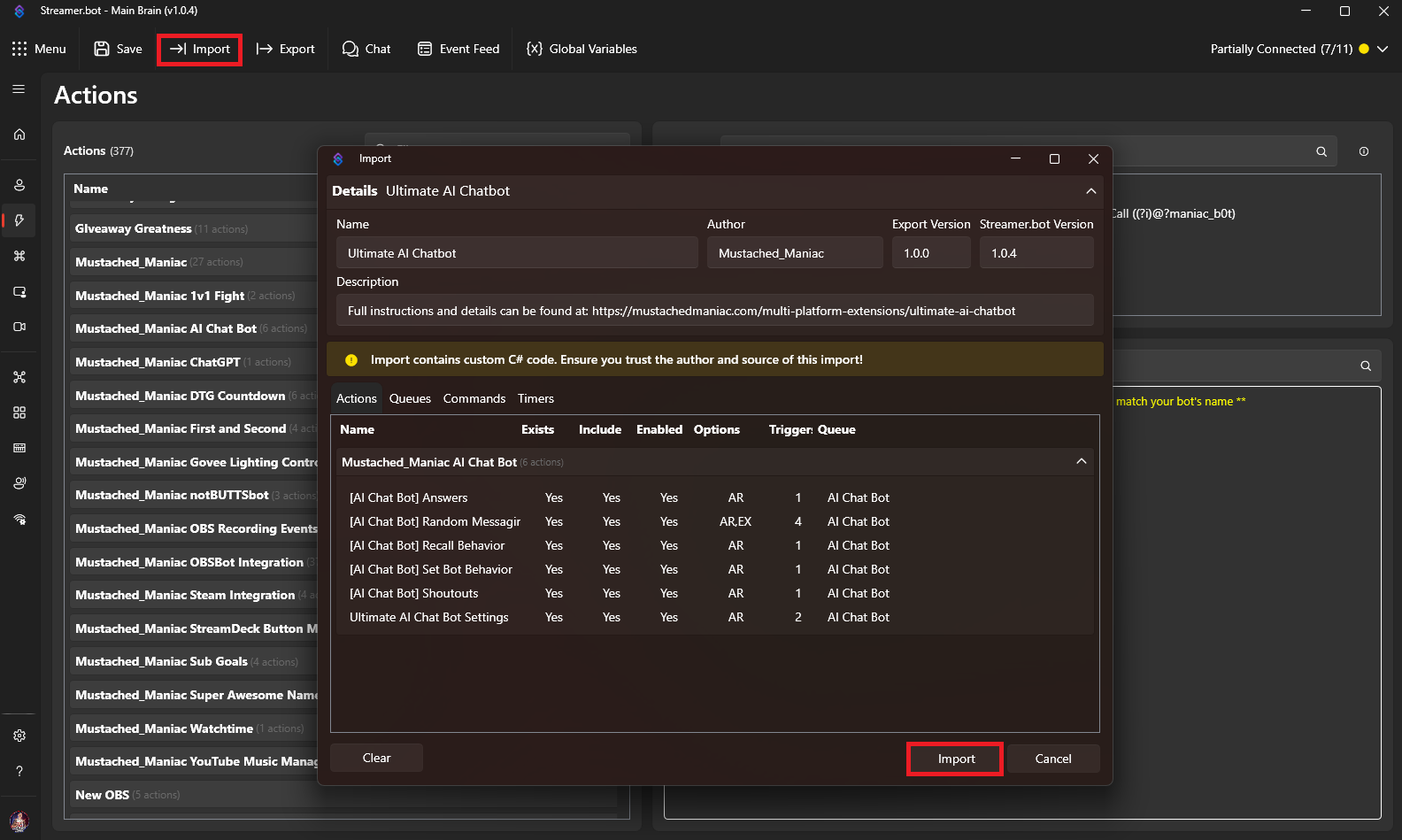Click the info circle icon beside top-right search
The width and height of the screenshot is (1402, 840).
pyautogui.click(x=1364, y=151)
